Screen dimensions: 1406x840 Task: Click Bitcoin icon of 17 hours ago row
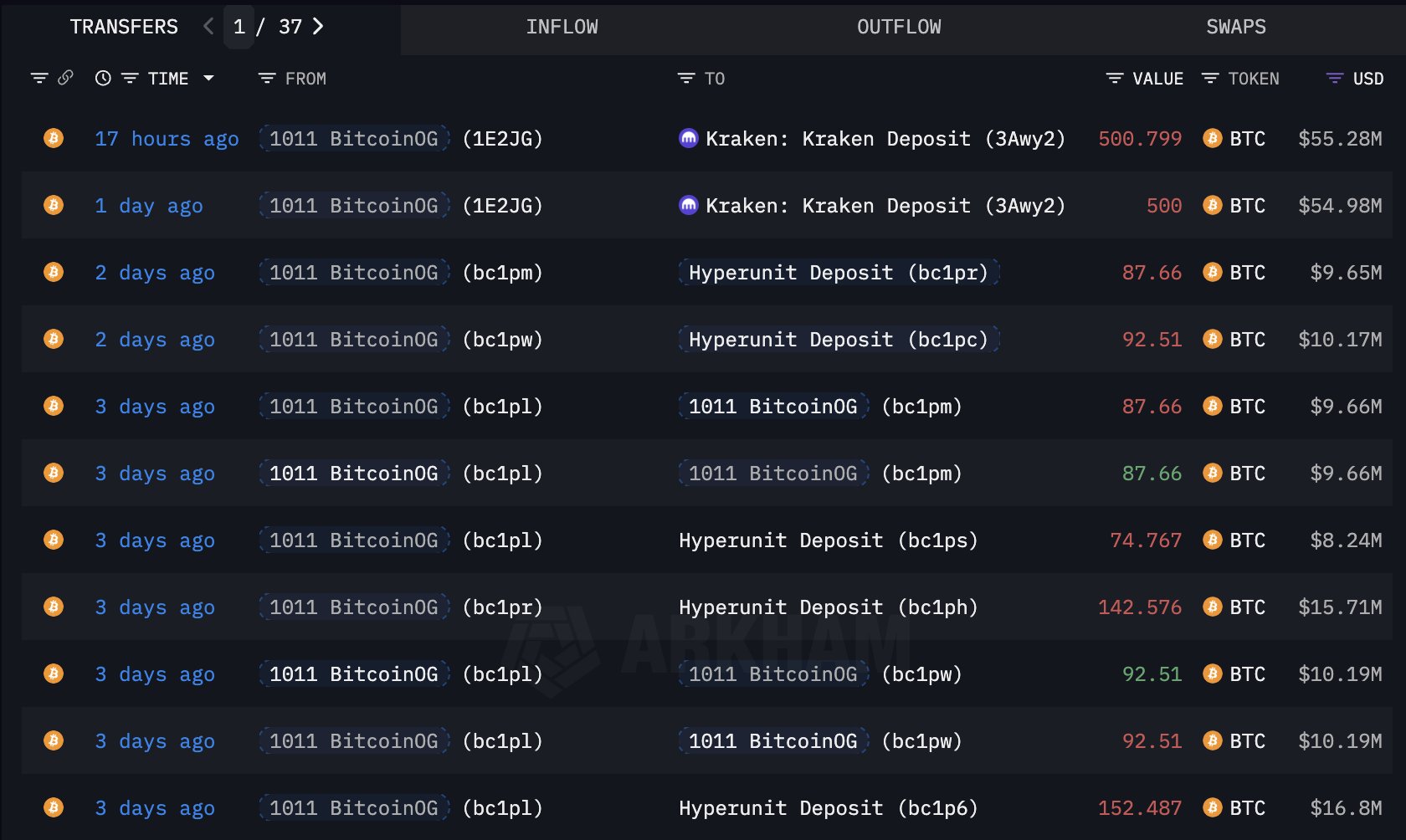pos(54,138)
